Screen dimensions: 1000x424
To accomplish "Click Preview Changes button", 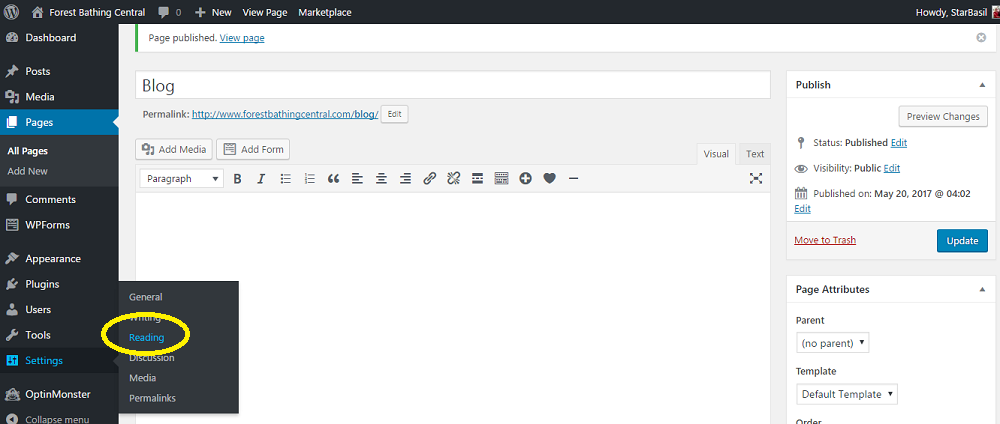I will click(x=943, y=117).
